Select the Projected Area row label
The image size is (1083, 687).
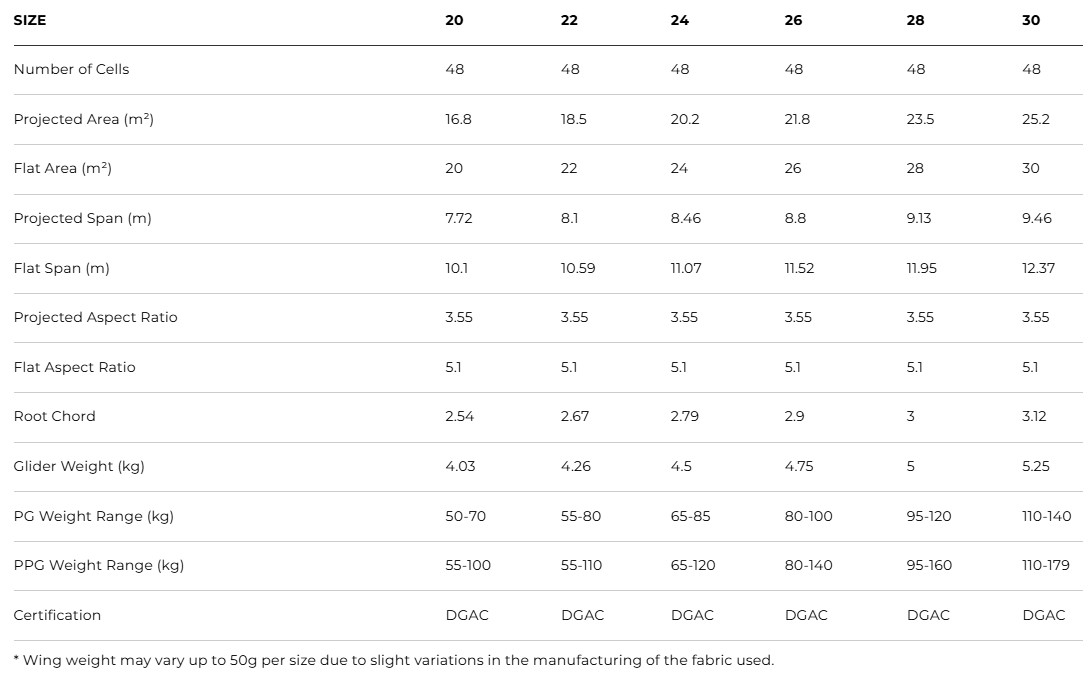[x=83, y=119]
